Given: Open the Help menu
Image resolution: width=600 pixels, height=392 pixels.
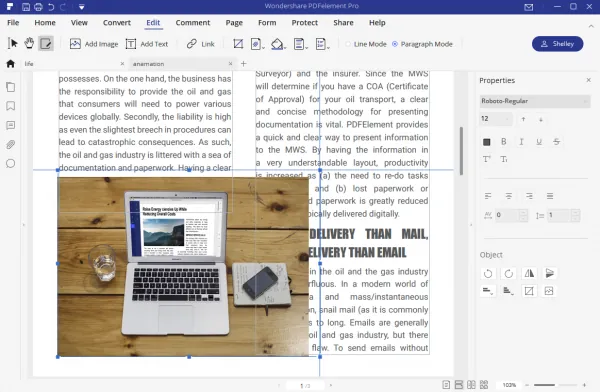Looking at the screenshot, I should click(377, 23).
